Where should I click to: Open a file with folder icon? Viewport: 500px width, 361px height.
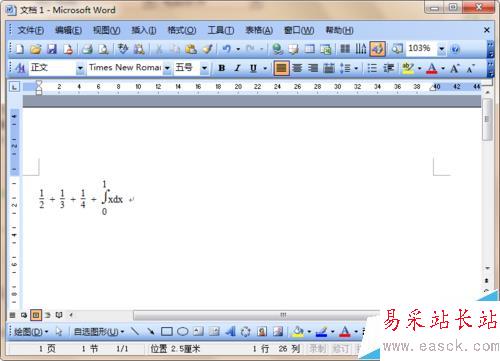(x=35, y=49)
